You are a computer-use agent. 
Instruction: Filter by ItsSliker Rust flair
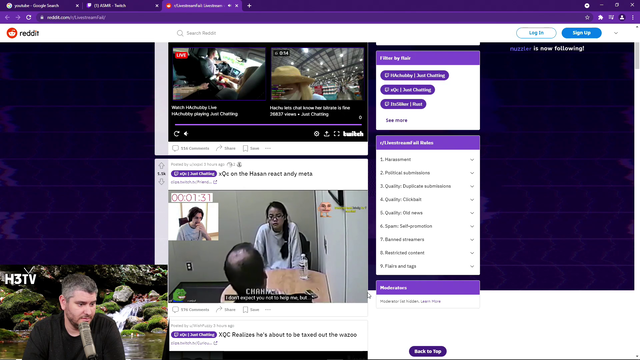[x=403, y=104]
